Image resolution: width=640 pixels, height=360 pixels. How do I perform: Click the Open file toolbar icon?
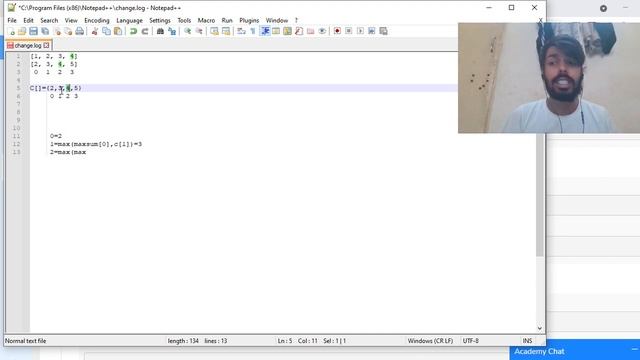click(22, 31)
